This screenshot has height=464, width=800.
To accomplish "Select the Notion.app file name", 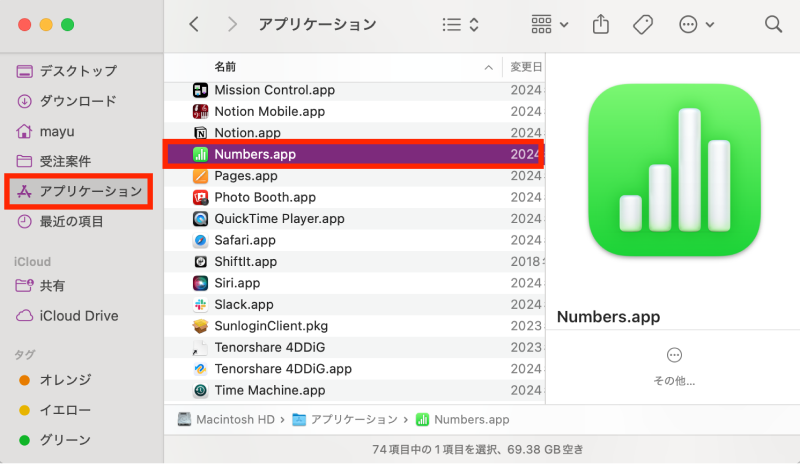I will pos(247,133).
